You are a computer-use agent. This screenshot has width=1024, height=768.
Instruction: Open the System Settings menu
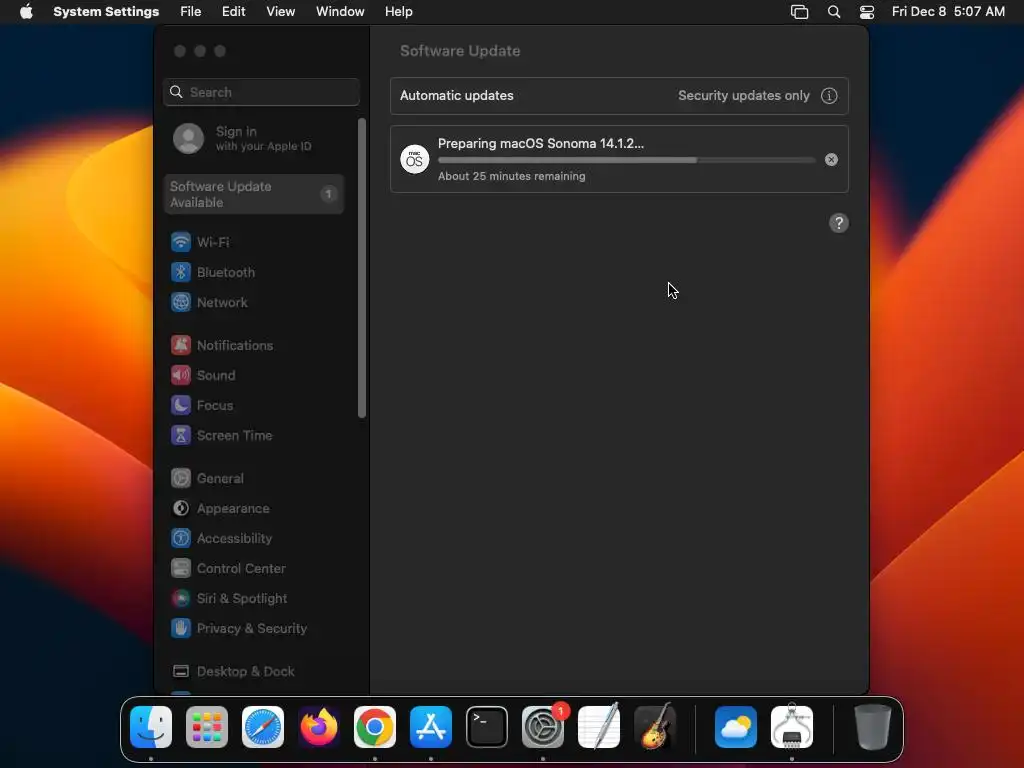(x=106, y=12)
